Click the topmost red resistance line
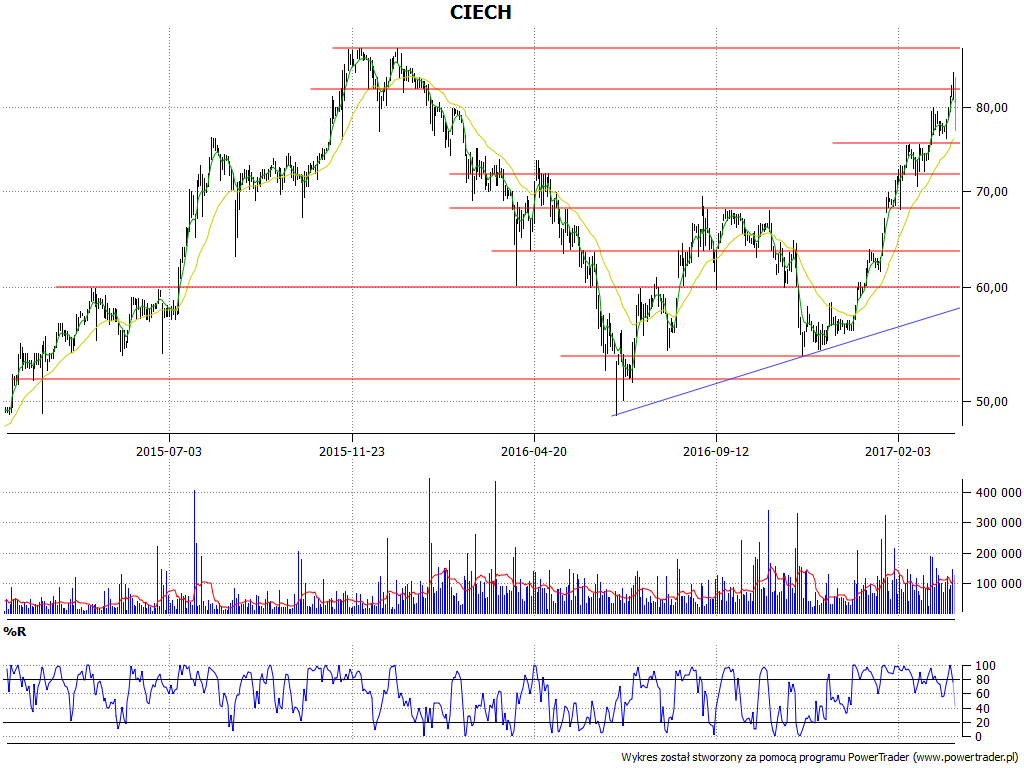This screenshot has height=768, width=1024. click(646, 48)
